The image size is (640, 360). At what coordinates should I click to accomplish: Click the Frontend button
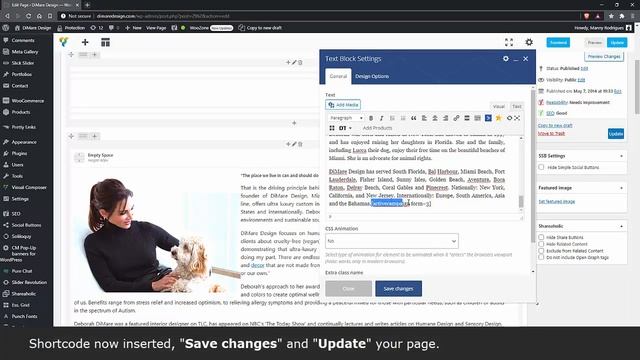coord(558,42)
